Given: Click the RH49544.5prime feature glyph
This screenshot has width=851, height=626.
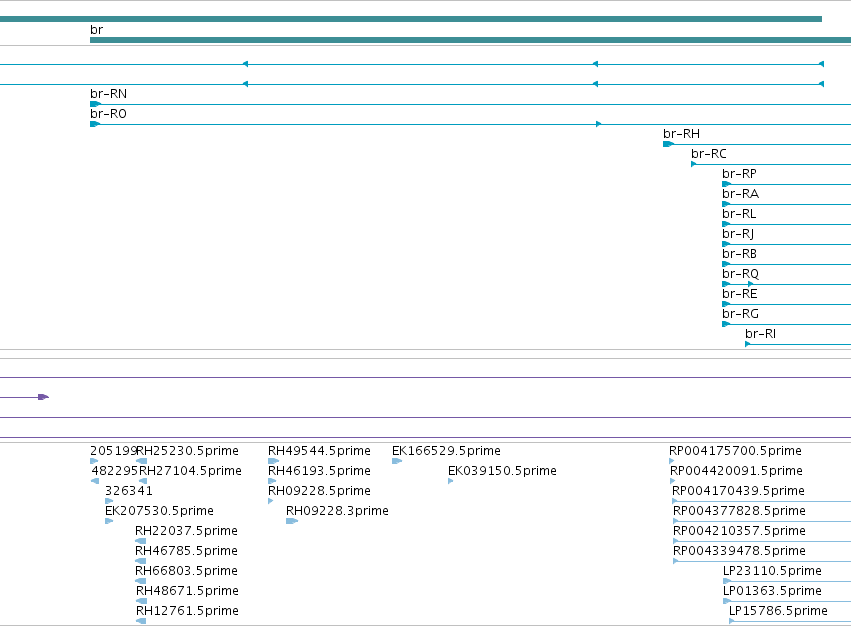Looking at the screenshot, I should (274, 461).
